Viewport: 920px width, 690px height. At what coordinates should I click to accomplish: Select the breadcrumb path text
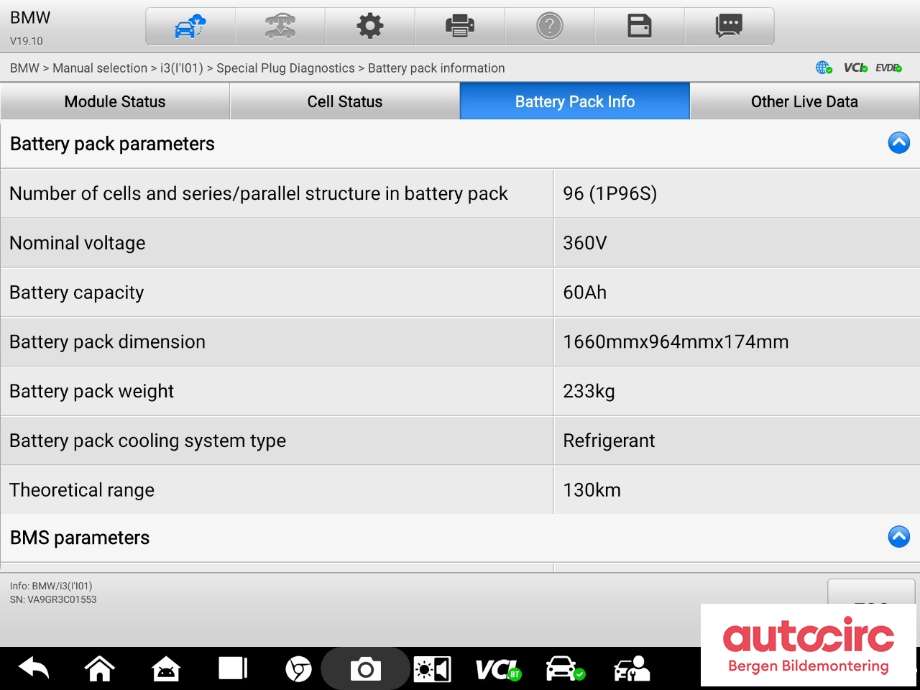coord(257,68)
